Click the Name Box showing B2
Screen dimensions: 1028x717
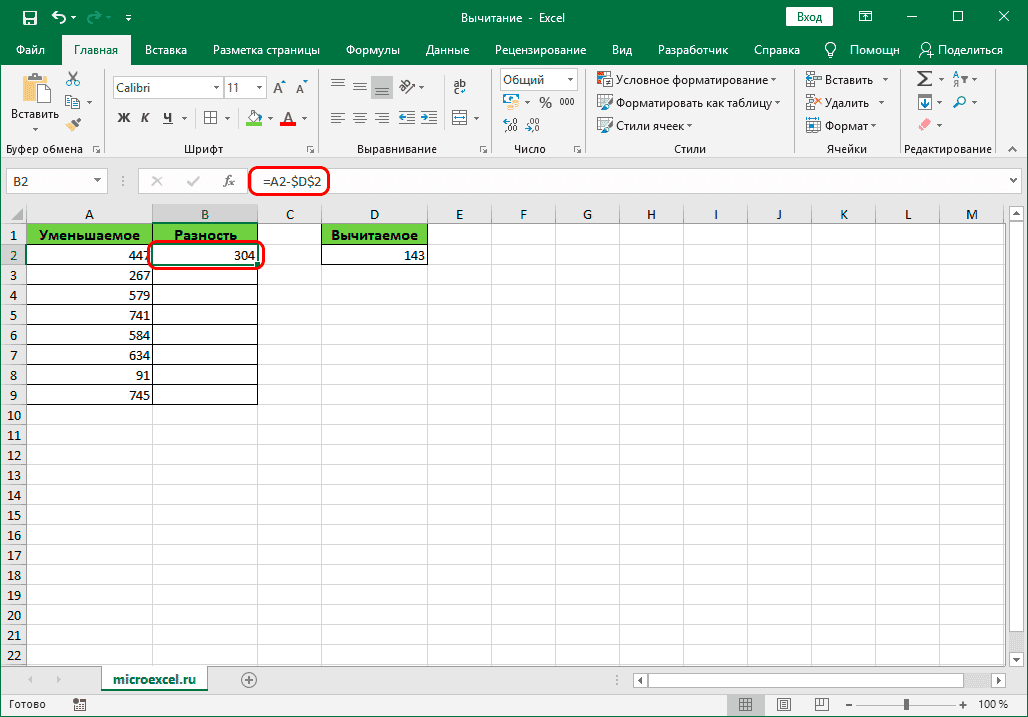(x=48, y=181)
